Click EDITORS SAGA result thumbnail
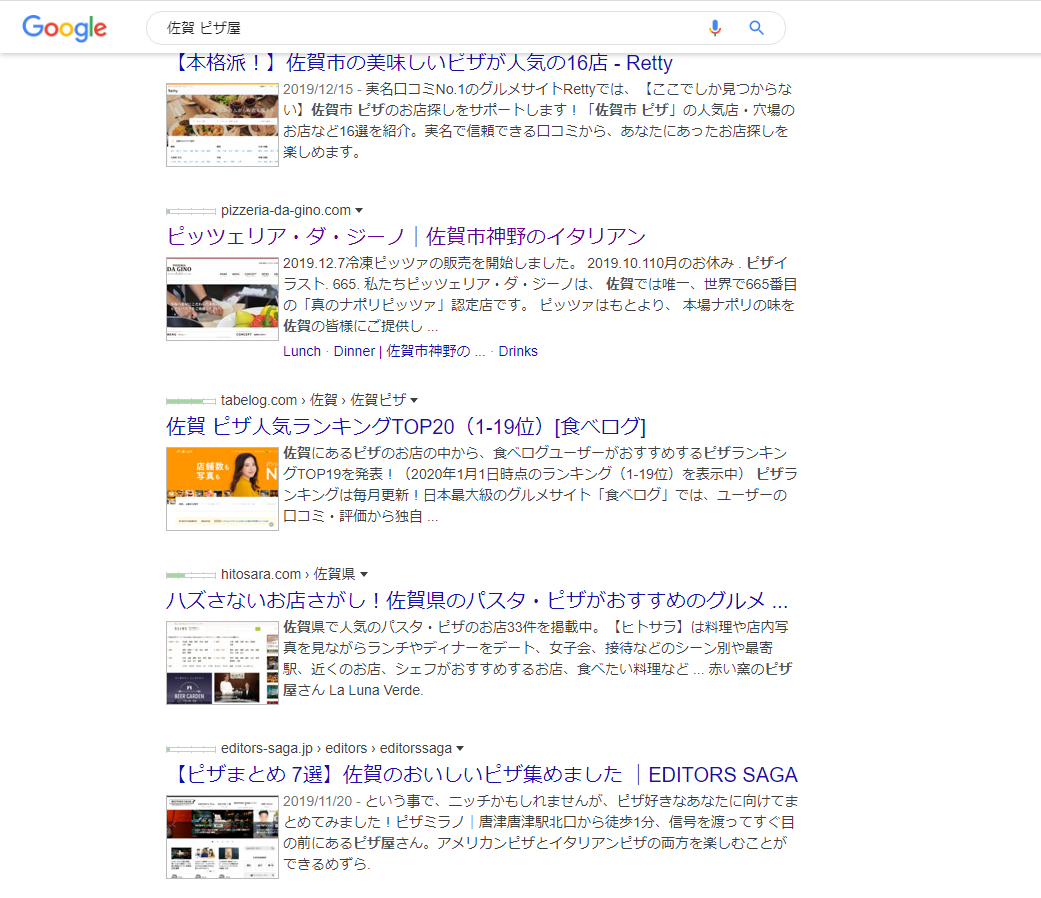The width and height of the screenshot is (1041, 898). (x=222, y=837)
